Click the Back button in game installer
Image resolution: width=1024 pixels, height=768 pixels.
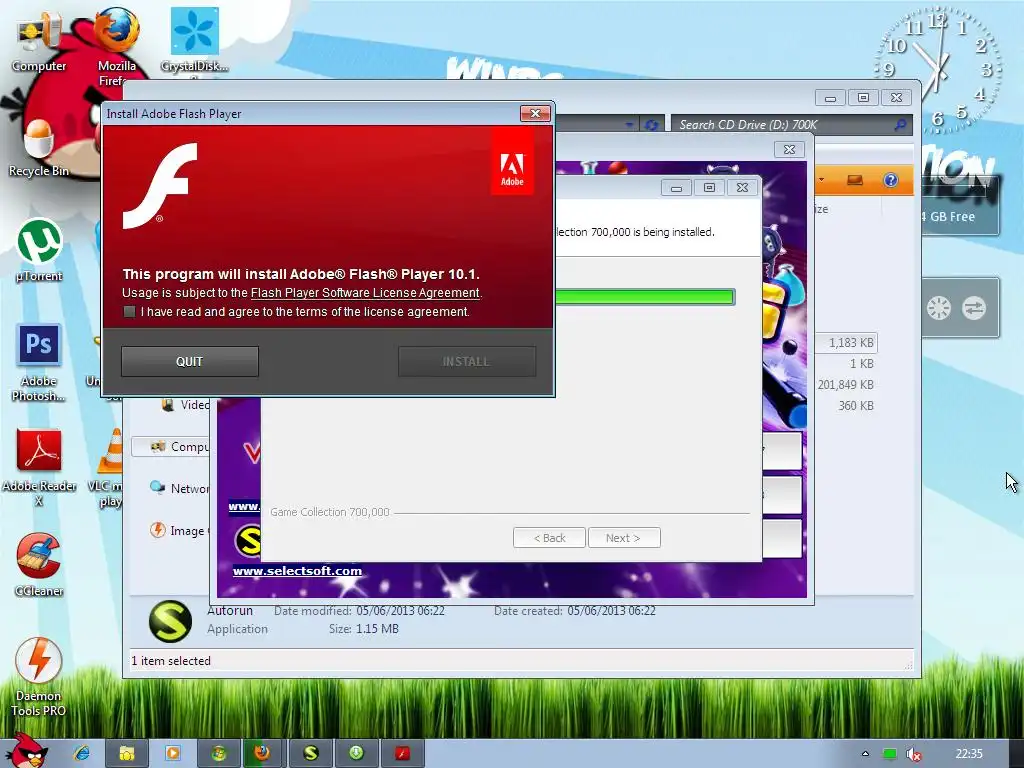(x=549, y=538)
